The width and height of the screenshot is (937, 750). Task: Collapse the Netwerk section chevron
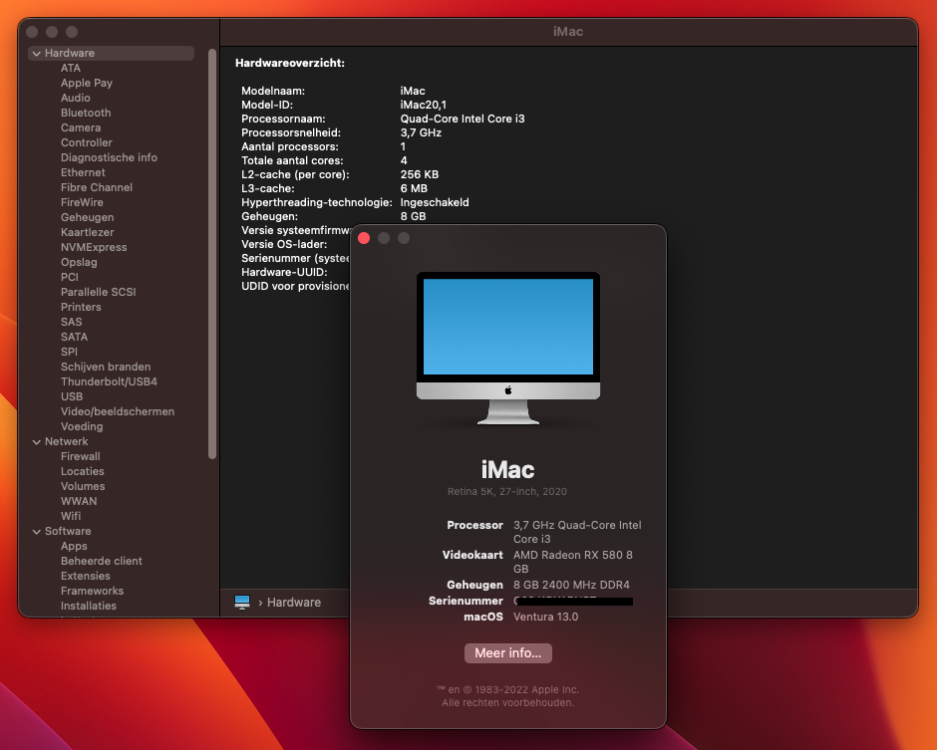click(36, 442)
